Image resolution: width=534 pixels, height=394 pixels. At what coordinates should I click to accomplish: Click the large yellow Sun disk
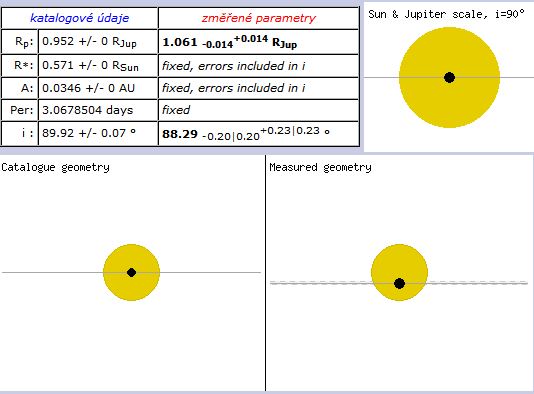450,77
